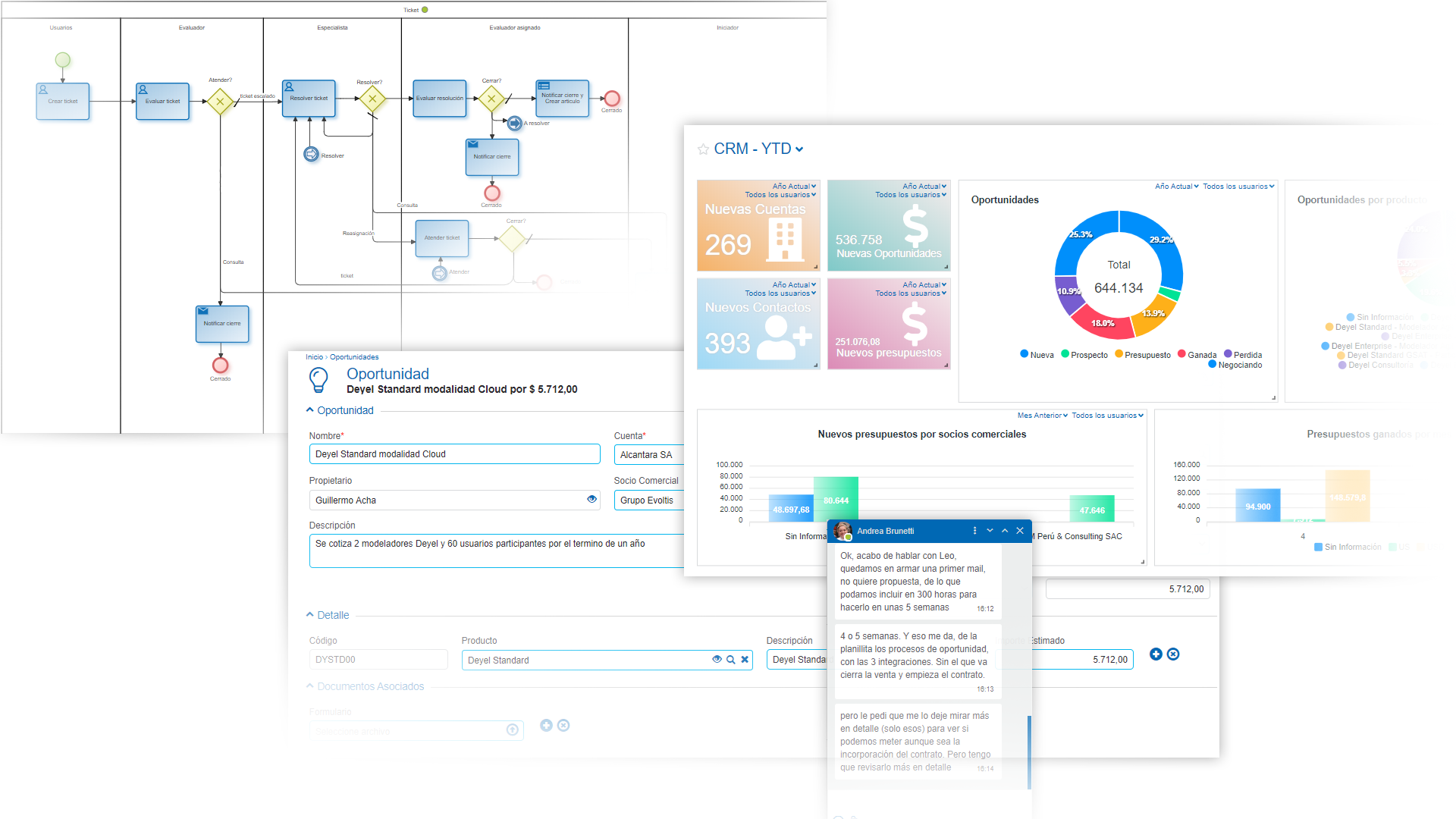The image size is (1456, 819).
Task: Remove the detail row with circled X icon
Action: [x=1173, y=654]
